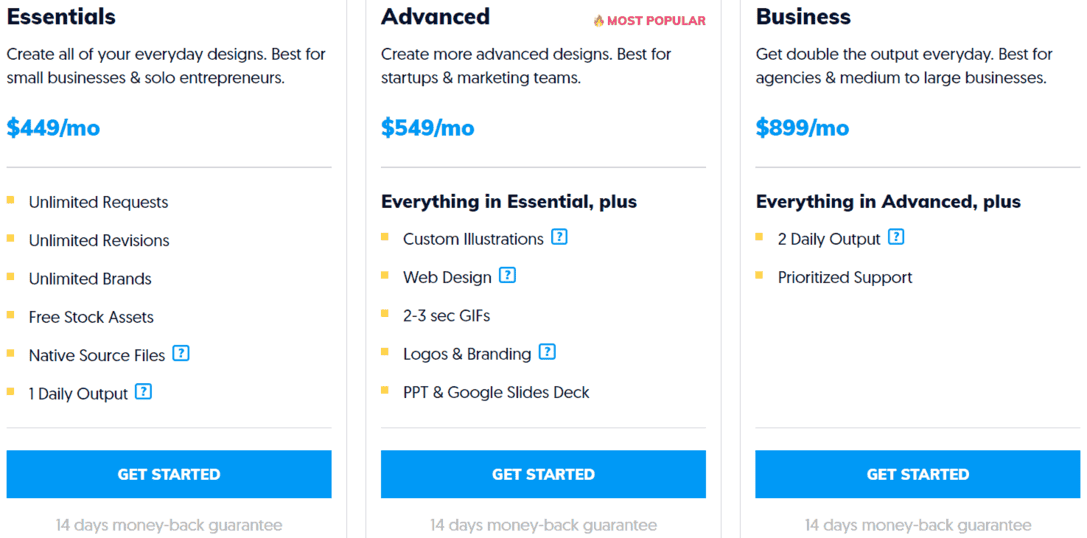
Task: Click Get Started under Business plan
Action: pos(918,474)
